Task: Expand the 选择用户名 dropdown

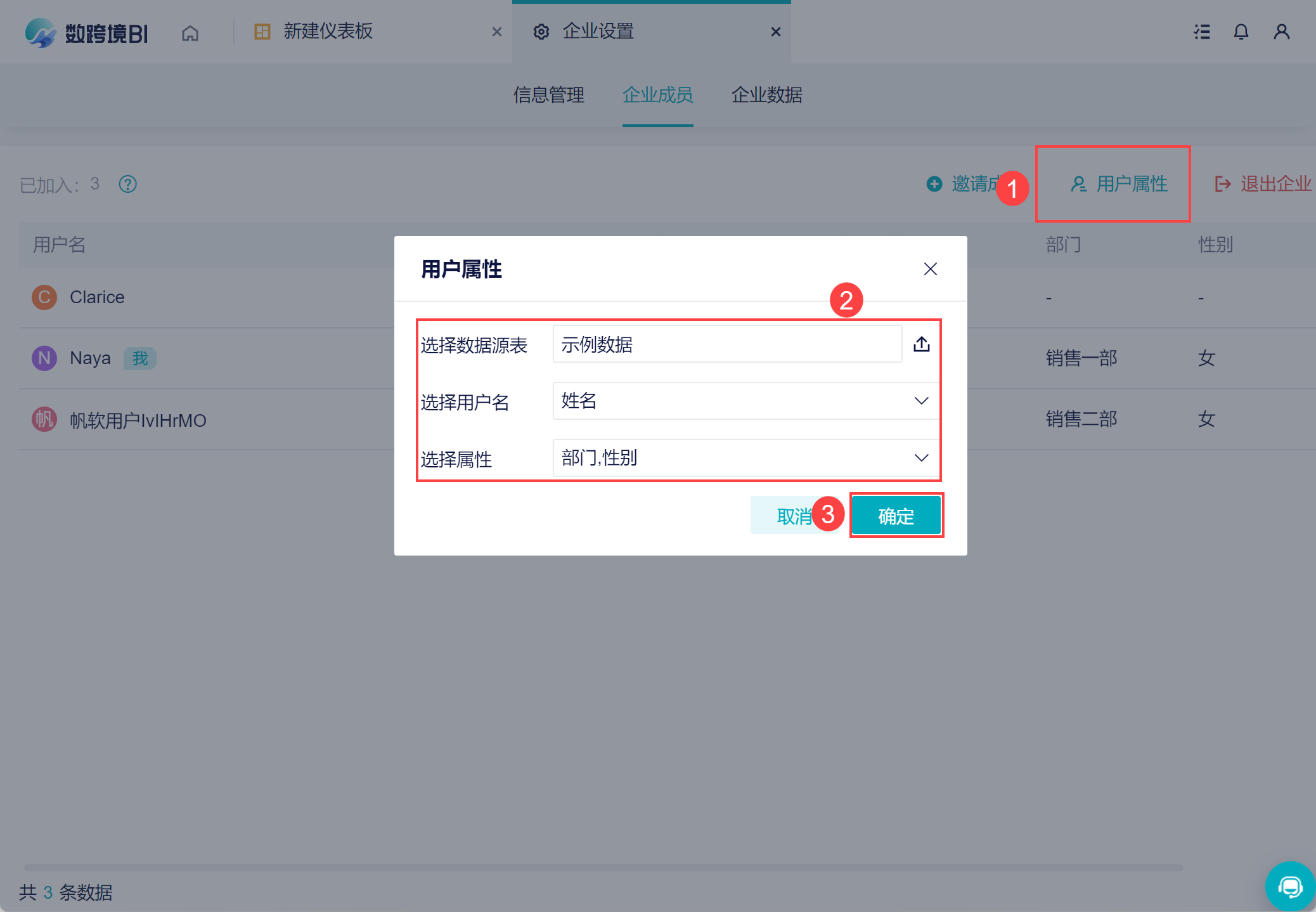Action: click(921, 401)
